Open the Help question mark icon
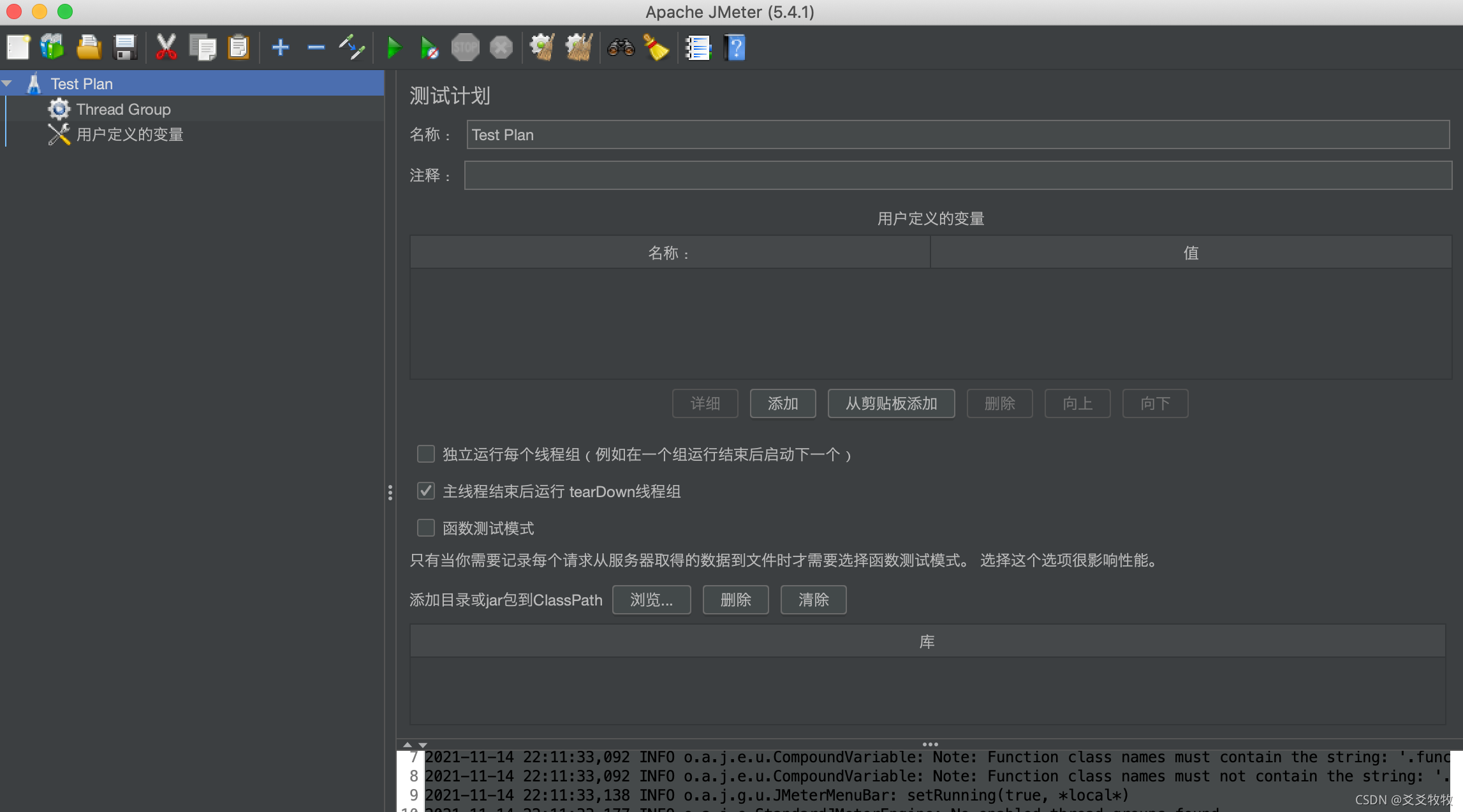The image size is (1463, 812). (735, 48)
